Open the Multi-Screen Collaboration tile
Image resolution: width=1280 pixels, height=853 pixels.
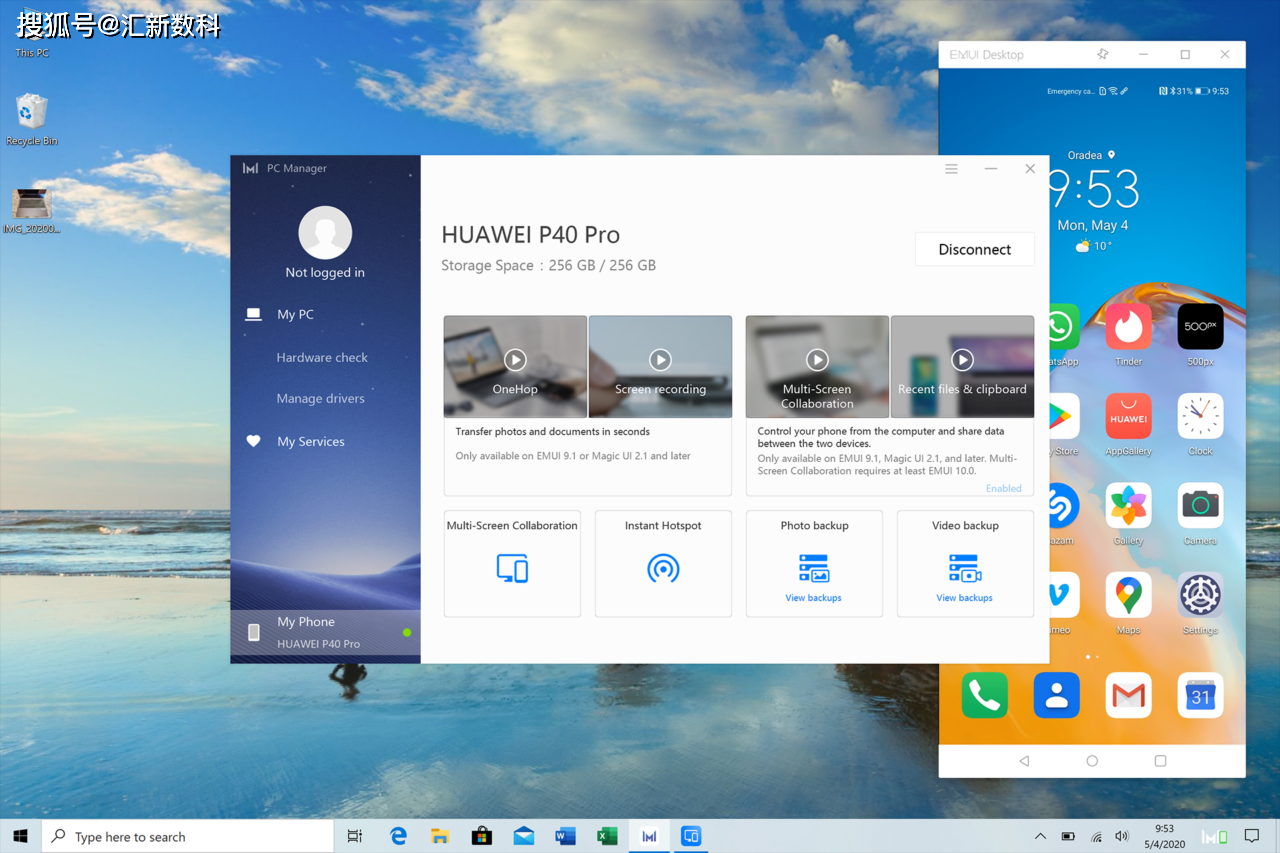512,564
